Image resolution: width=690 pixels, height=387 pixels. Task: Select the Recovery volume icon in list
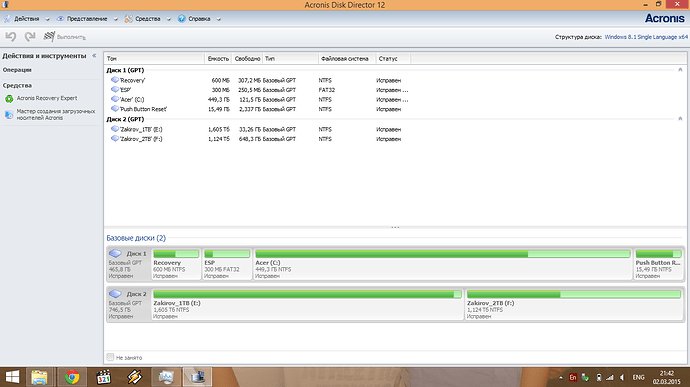click(115, 80)
